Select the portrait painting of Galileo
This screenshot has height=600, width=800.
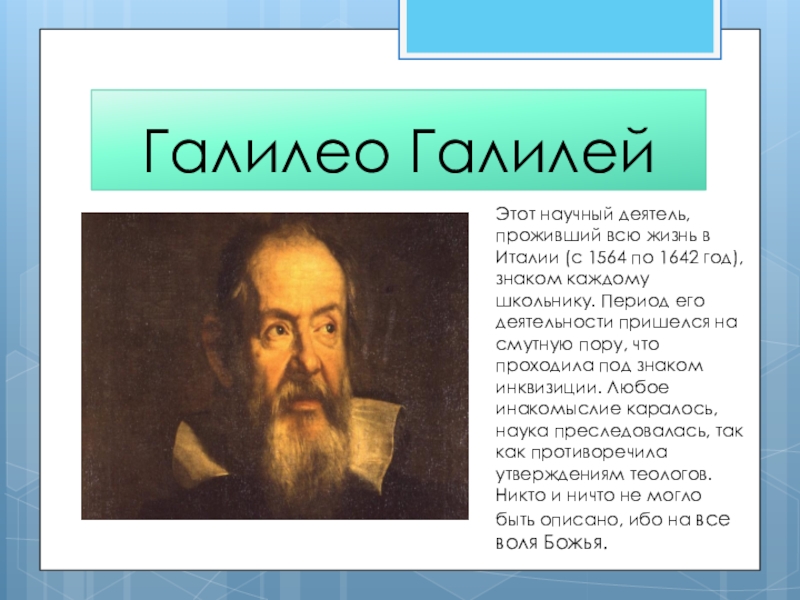275,366
